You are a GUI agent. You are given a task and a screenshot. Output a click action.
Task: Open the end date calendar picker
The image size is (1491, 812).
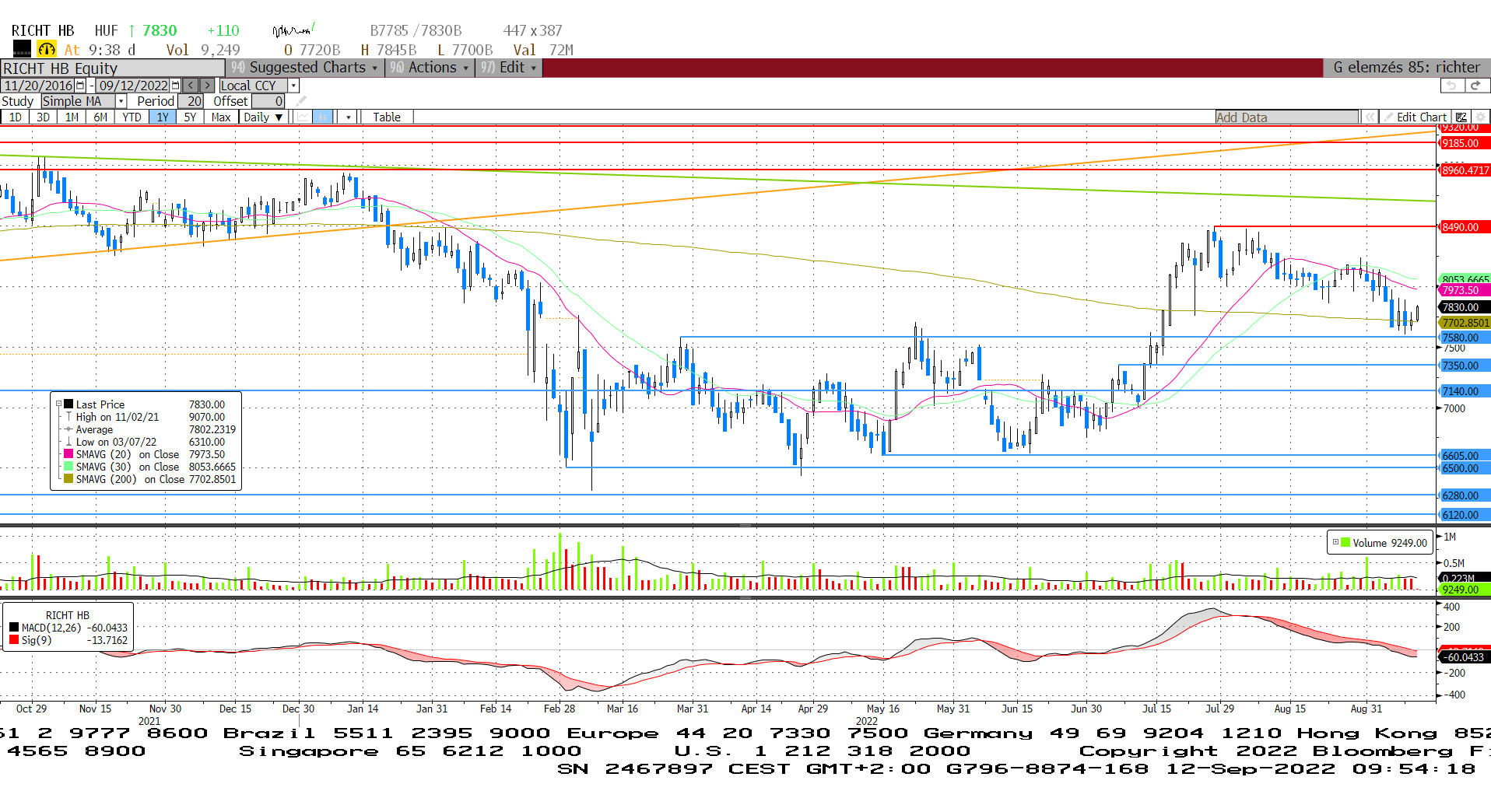click(175, 86)
